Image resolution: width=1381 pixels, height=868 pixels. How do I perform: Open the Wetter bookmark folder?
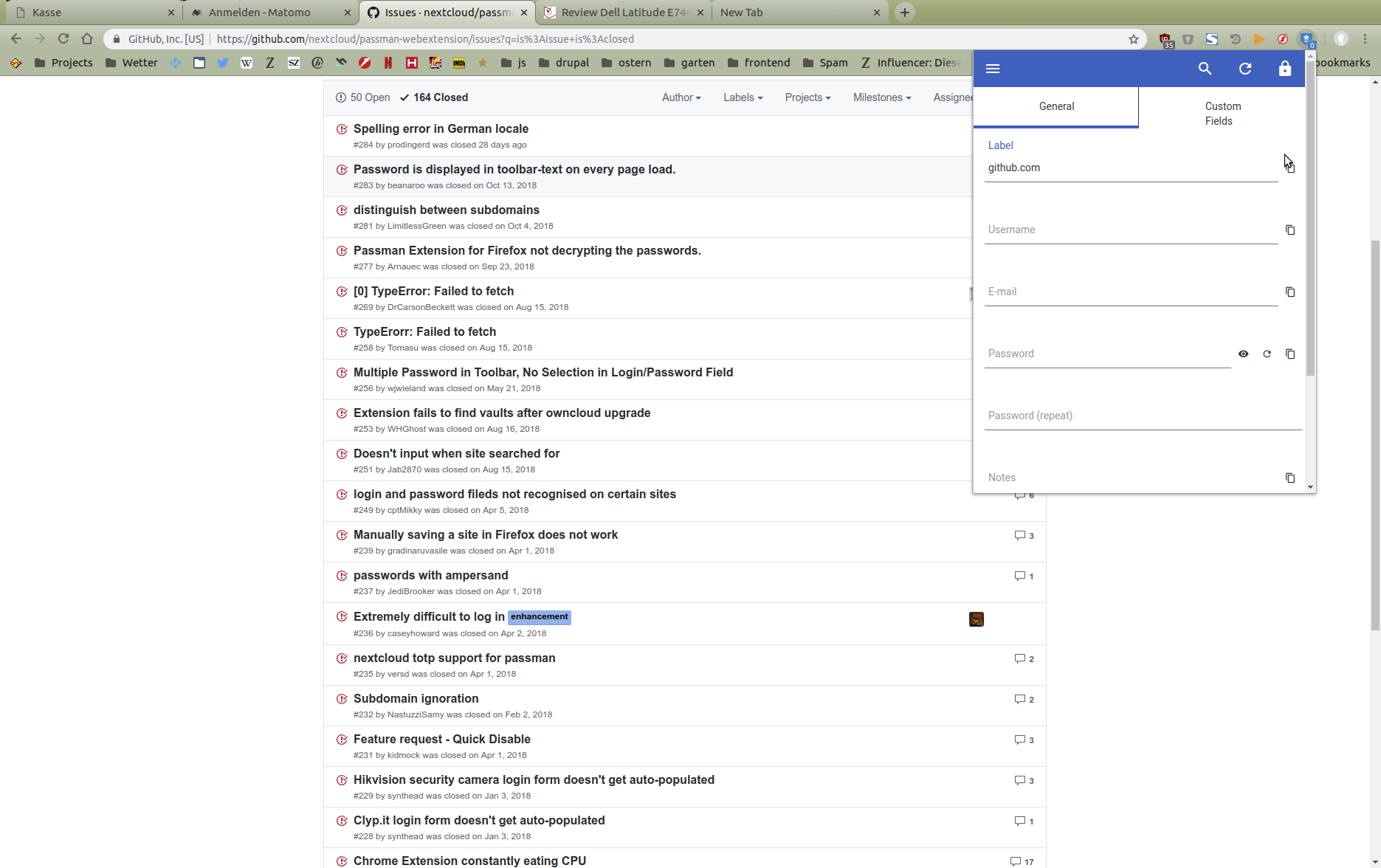[131, 63]
